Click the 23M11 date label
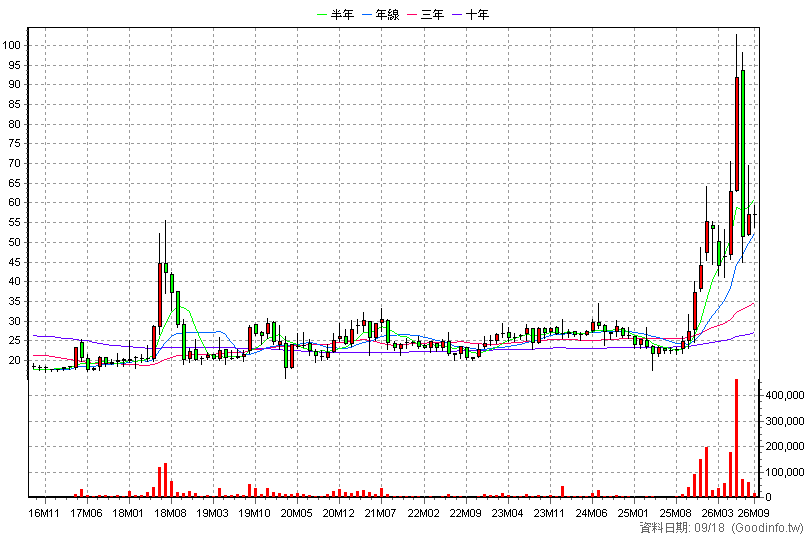This screenshot has width=808, height=540. pos(549,513)
